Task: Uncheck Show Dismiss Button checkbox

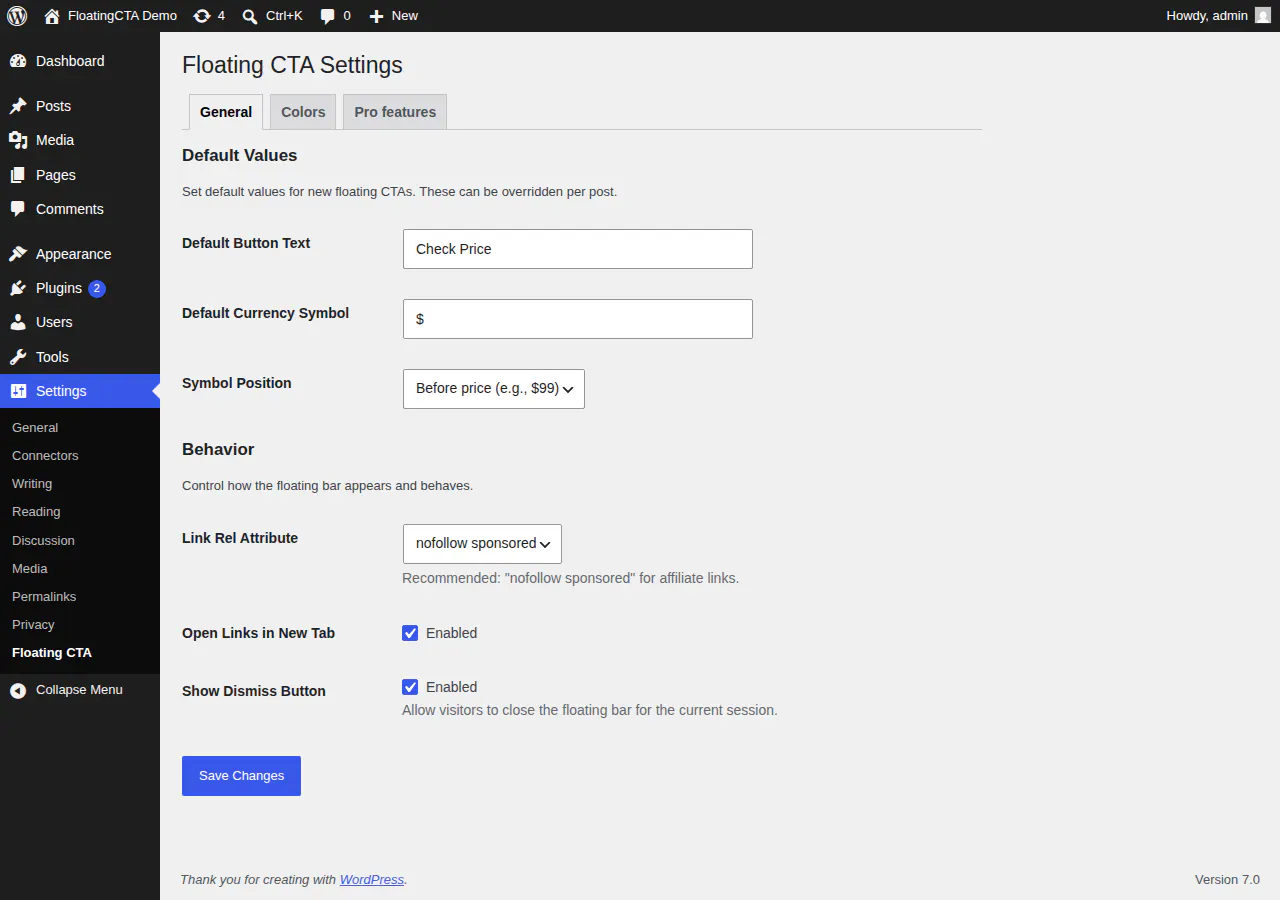Action: tap(410, 687)
